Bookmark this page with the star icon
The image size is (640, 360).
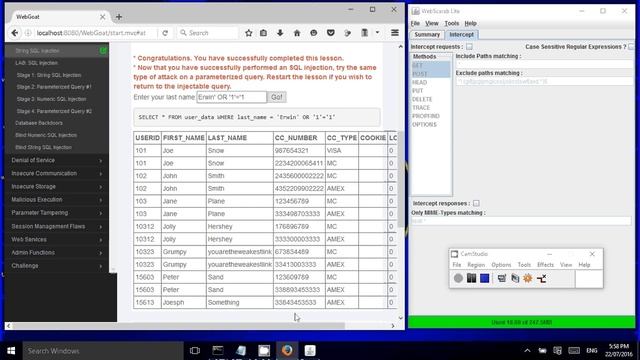coord(249,33)
